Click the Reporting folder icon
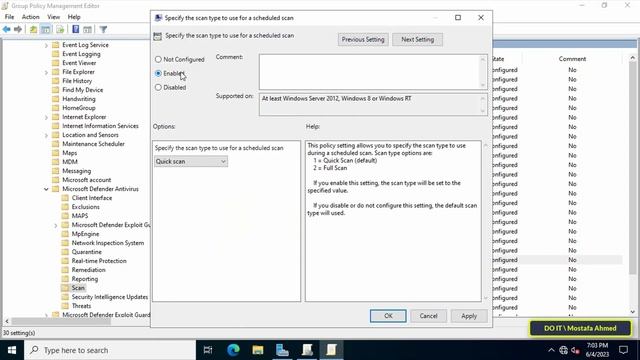This screenshot has height=360, width=640. (65, 279)
